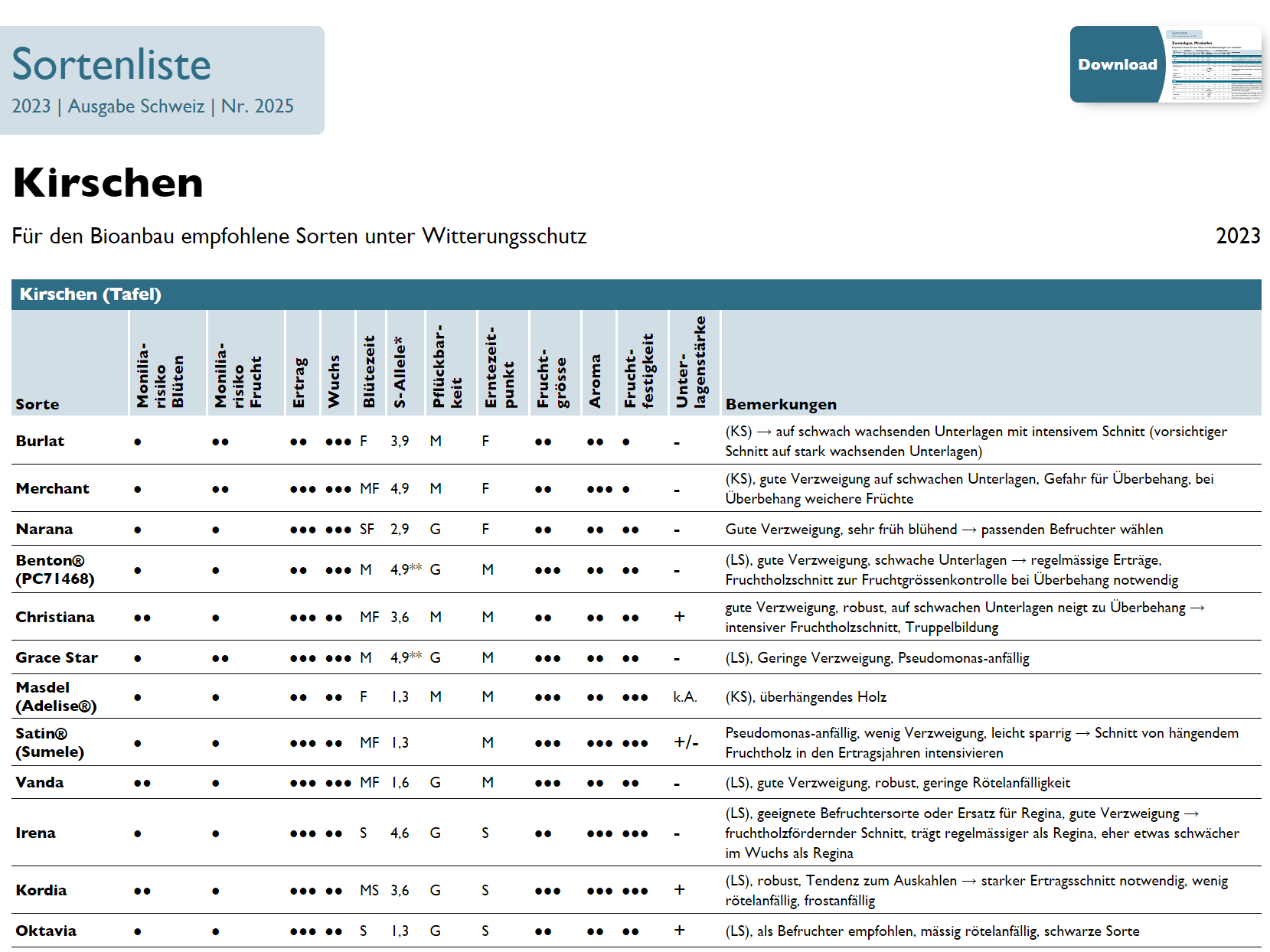Select the Christiana variety name
This screenshot has height=952, width=1270.
55,617
